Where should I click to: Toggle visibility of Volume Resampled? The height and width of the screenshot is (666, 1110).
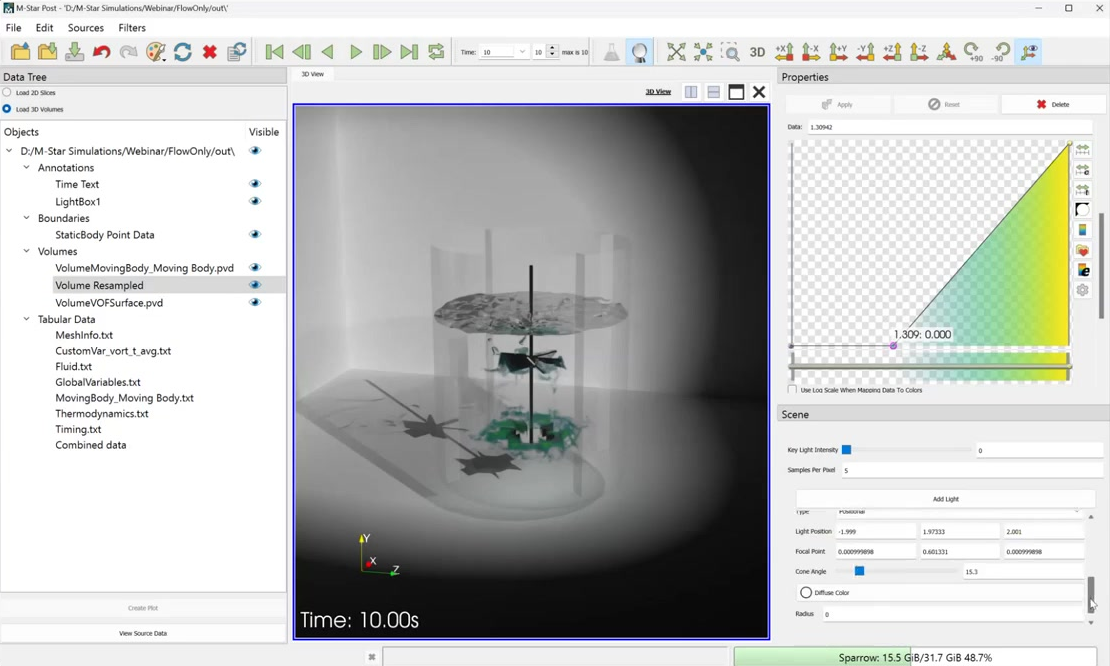coord(255,285)
